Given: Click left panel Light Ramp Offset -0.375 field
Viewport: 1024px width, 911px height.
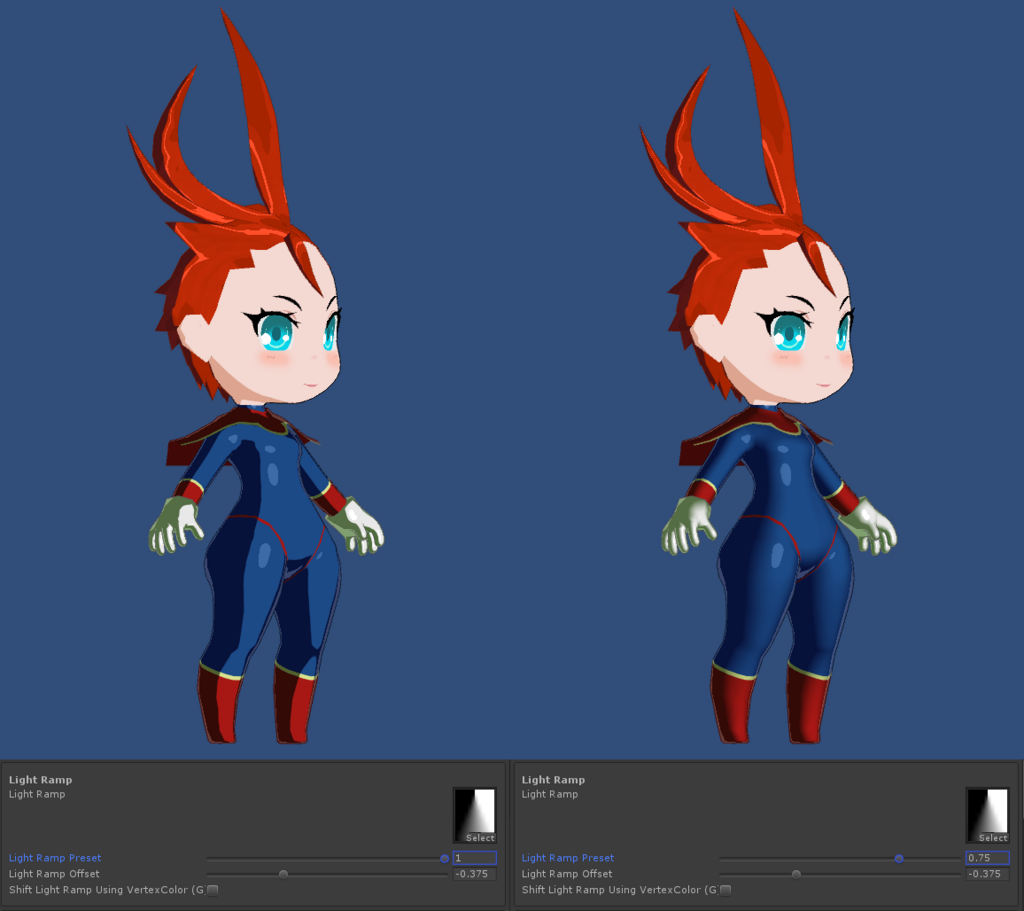Looking at the screenshot, I should (474, 874).
